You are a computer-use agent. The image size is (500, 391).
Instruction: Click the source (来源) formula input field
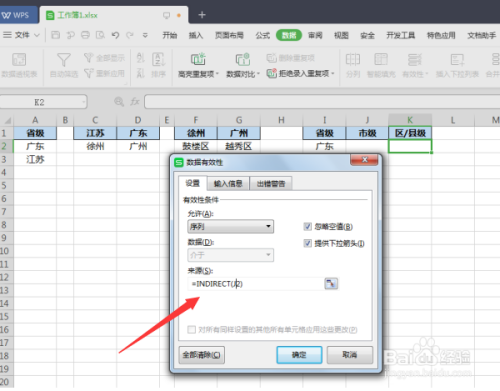(256, 284)
